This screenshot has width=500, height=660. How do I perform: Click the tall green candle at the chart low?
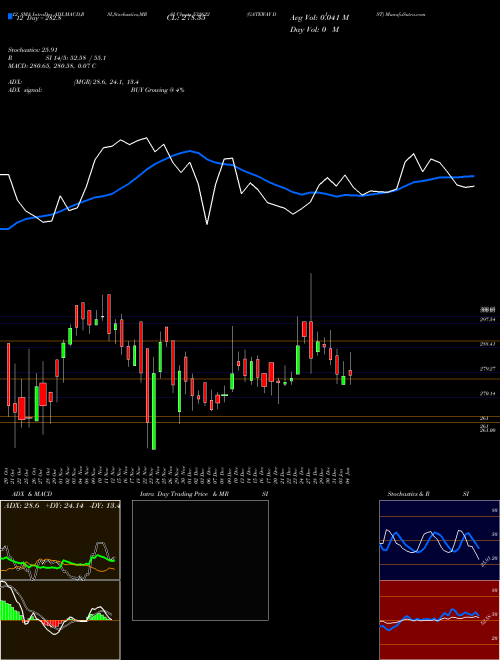click(x=154, y=411)
